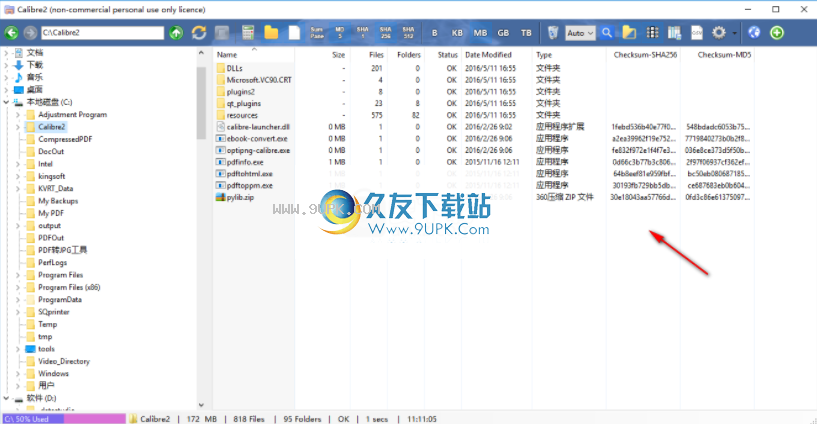Expand the Calibre2 tree node
Image resolution: width=817 pixels, height=424 pixels.
(18, 127)
